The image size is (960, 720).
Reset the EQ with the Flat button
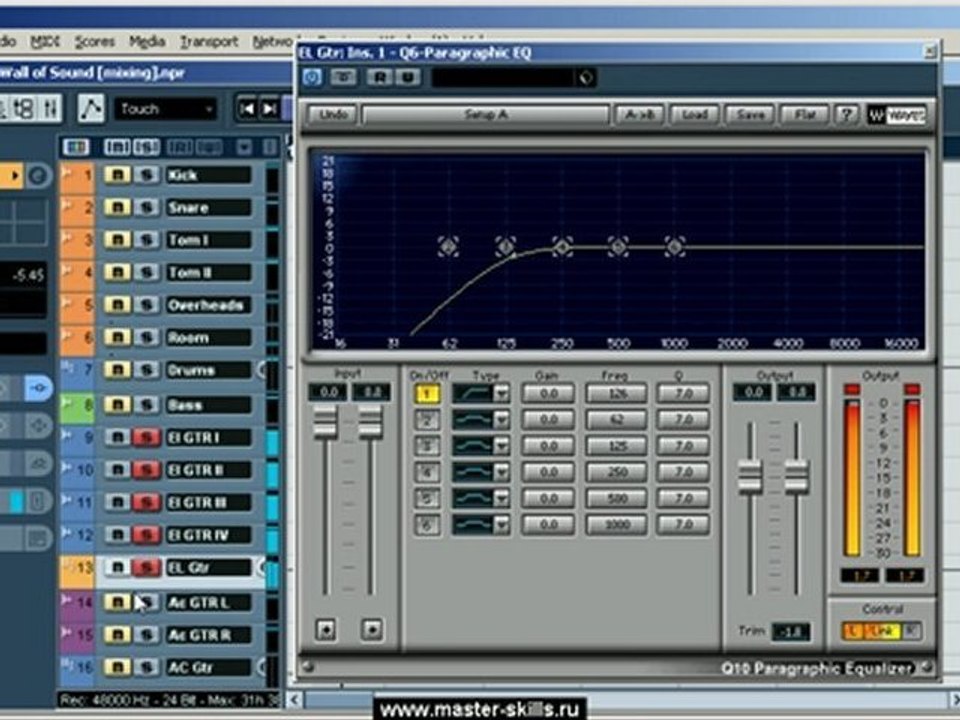click(x=805, y=114)
